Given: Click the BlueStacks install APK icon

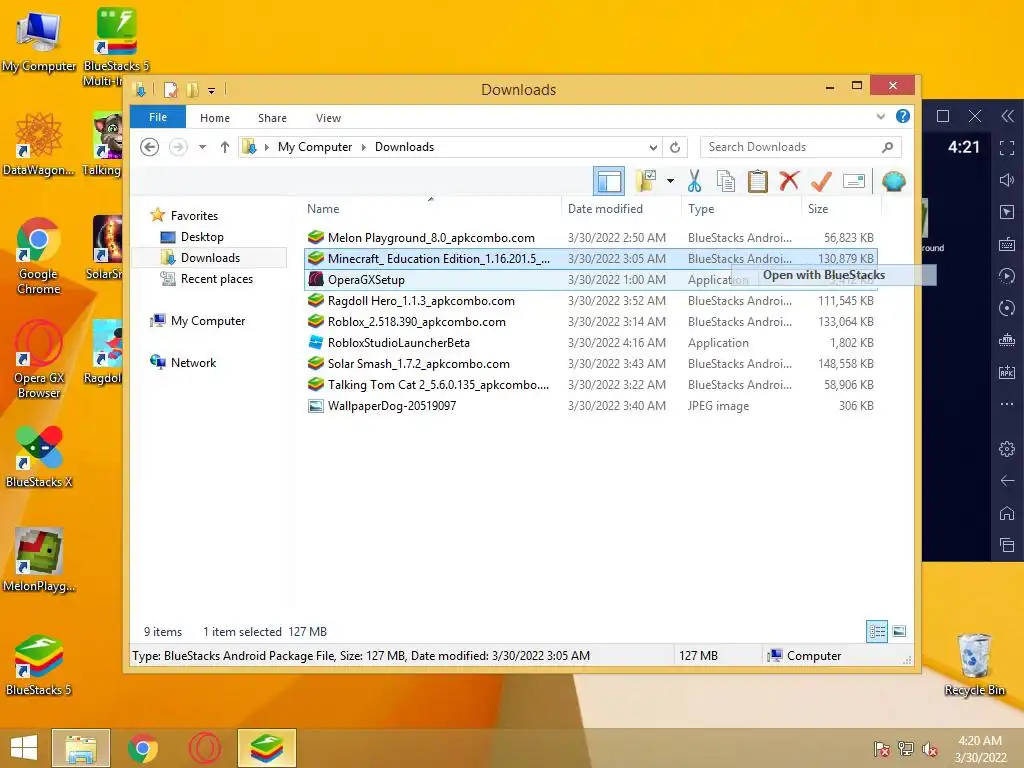Looking at the screenshot, I should coord(1007,372).
